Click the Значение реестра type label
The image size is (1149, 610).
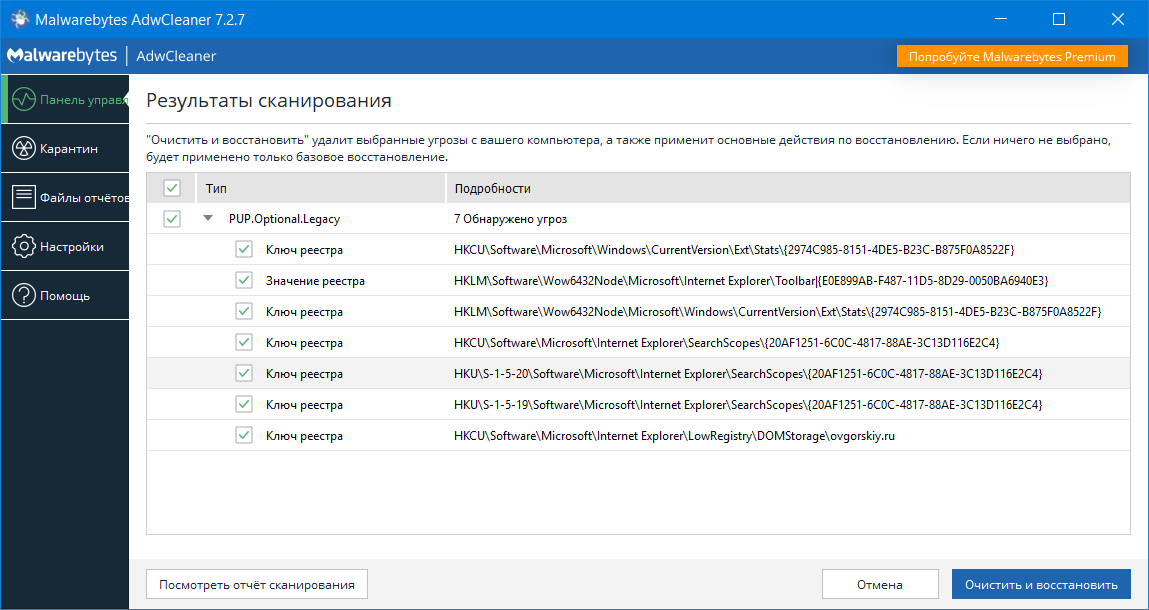click(315, 281)
